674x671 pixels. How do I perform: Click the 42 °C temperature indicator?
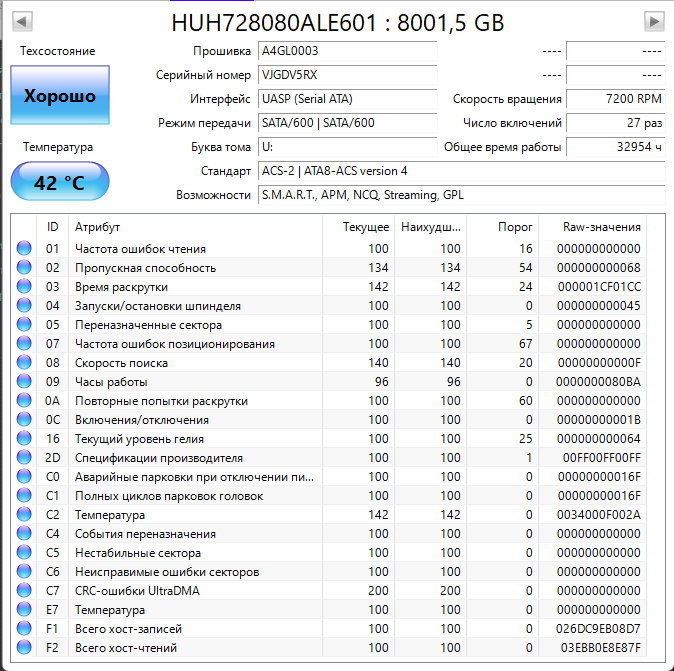[x=60, y=181]
